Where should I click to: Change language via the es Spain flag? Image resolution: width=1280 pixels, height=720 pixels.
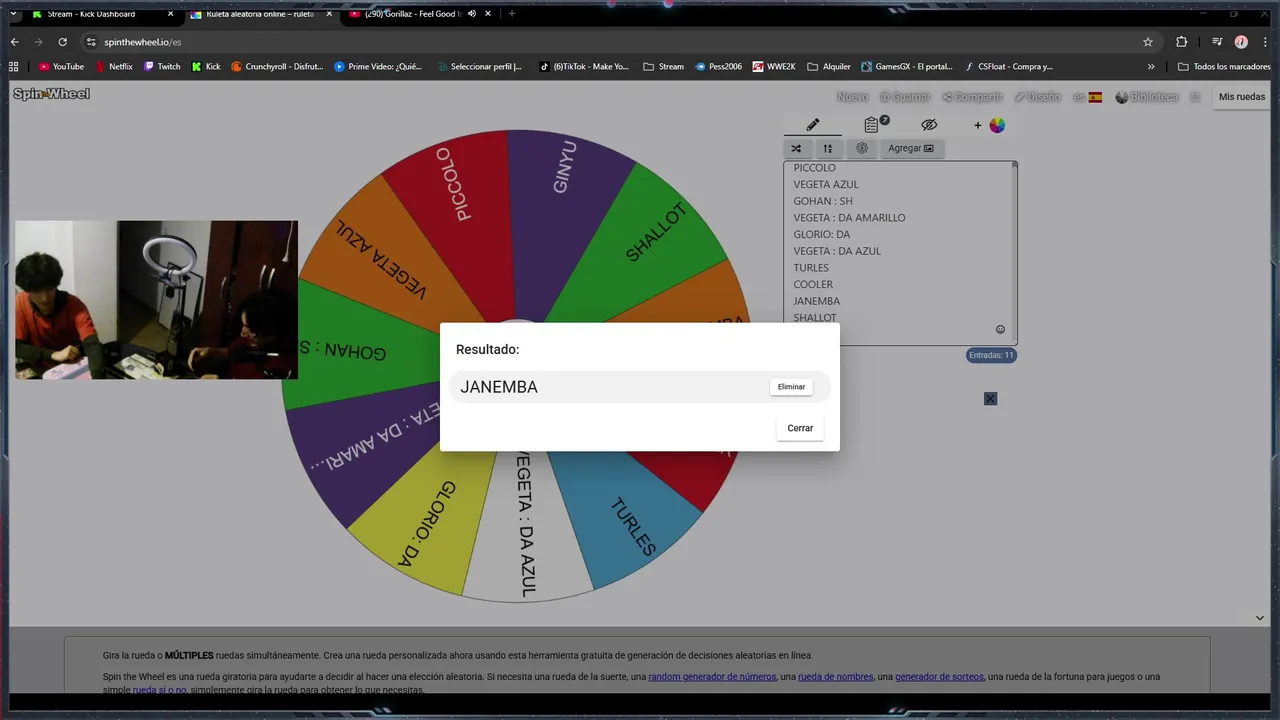pos(1087,97)
